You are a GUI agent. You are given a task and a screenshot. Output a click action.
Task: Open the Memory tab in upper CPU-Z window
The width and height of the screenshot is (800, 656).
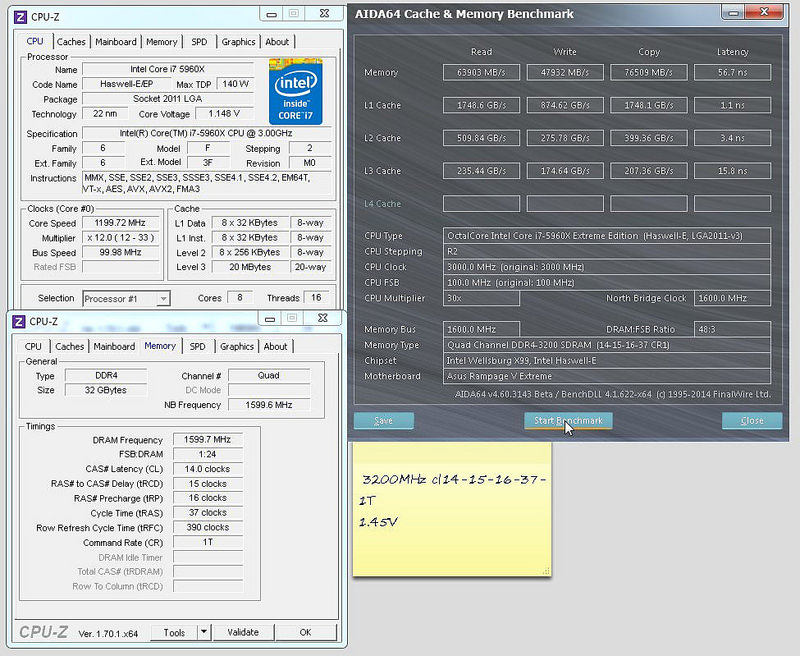pos(161,42)
